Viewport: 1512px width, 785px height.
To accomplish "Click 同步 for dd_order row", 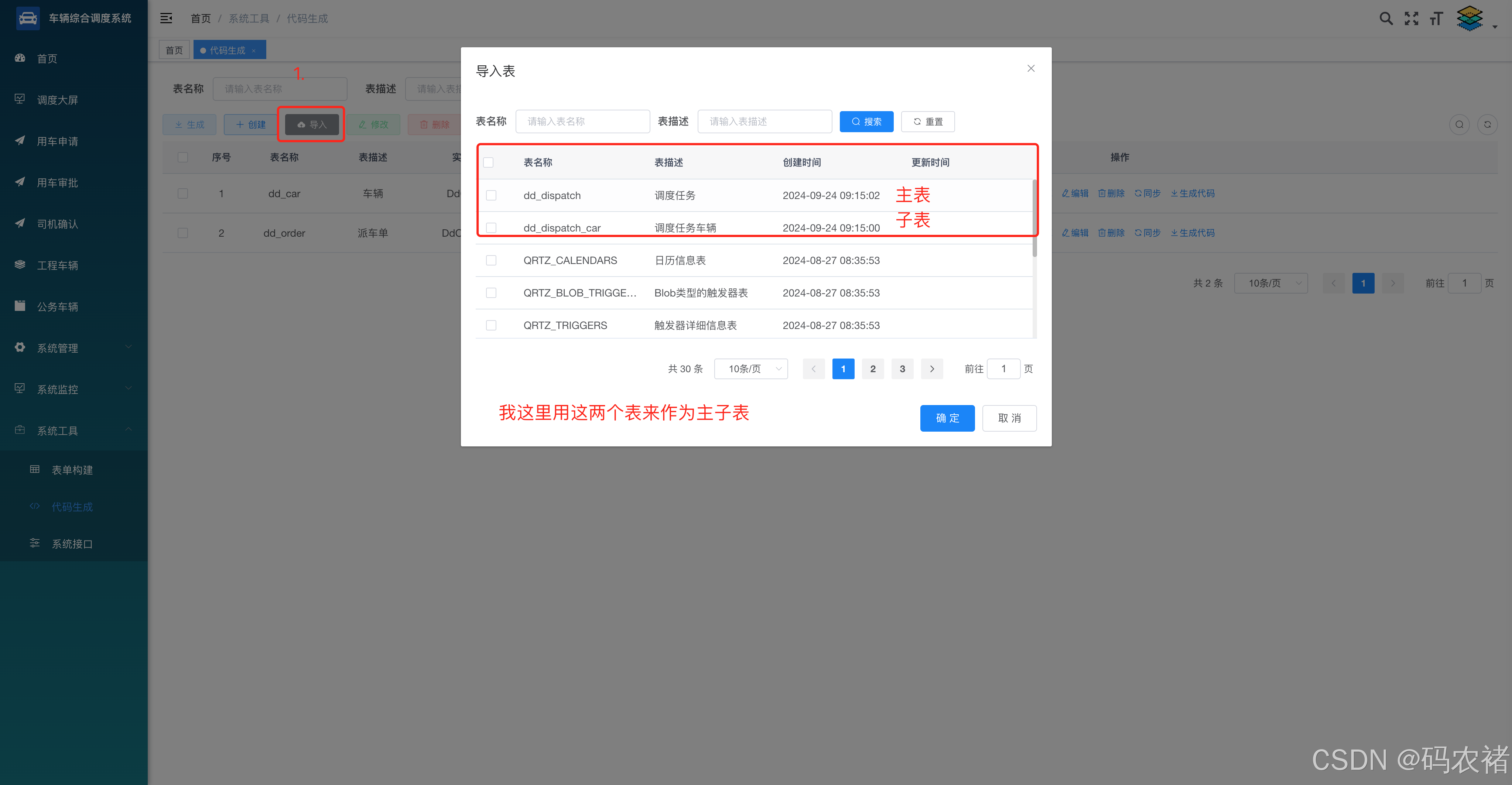I will coord(1147,233).
